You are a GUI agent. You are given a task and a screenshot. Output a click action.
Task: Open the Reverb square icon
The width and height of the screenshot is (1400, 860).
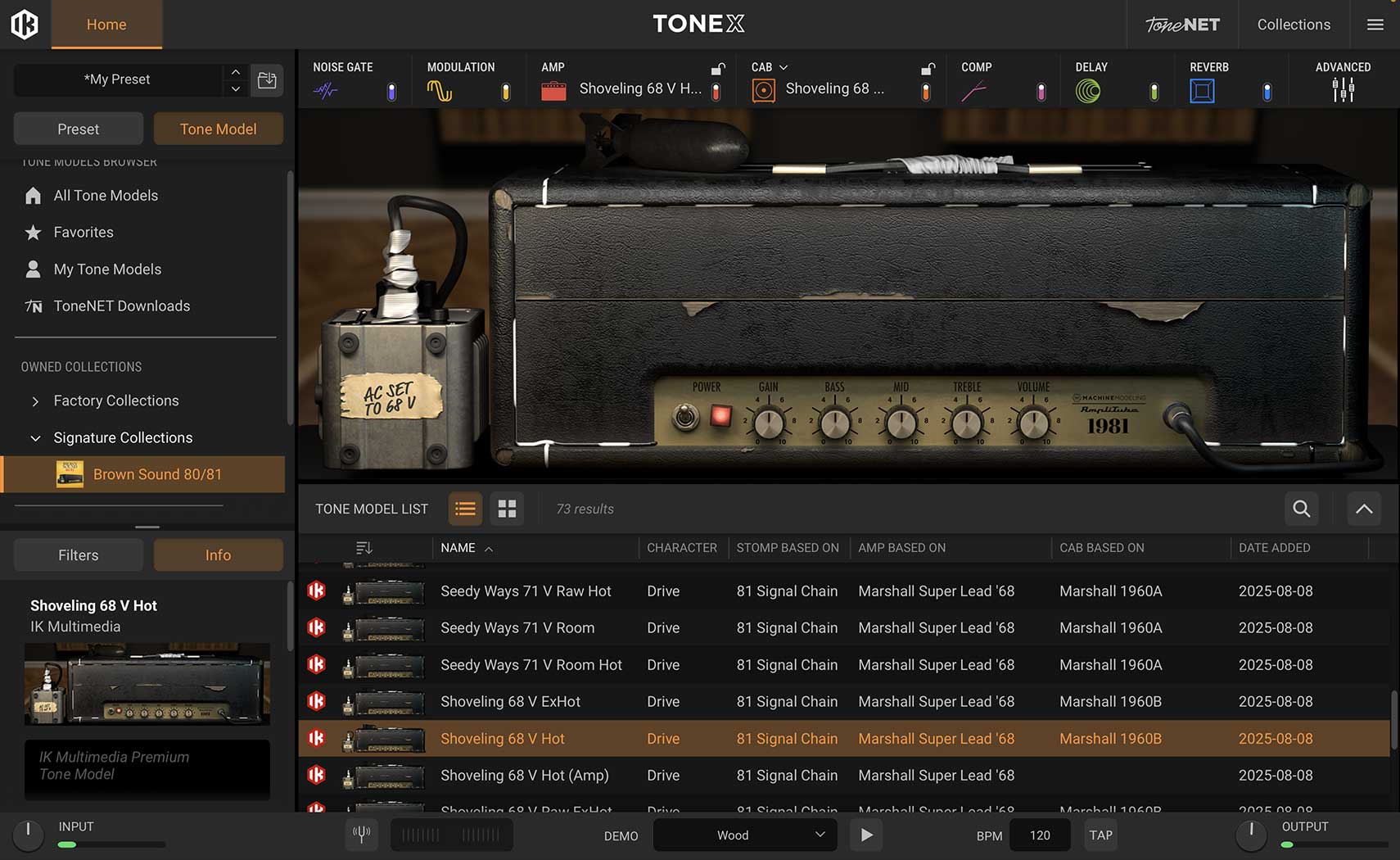tap(1202, 91)
